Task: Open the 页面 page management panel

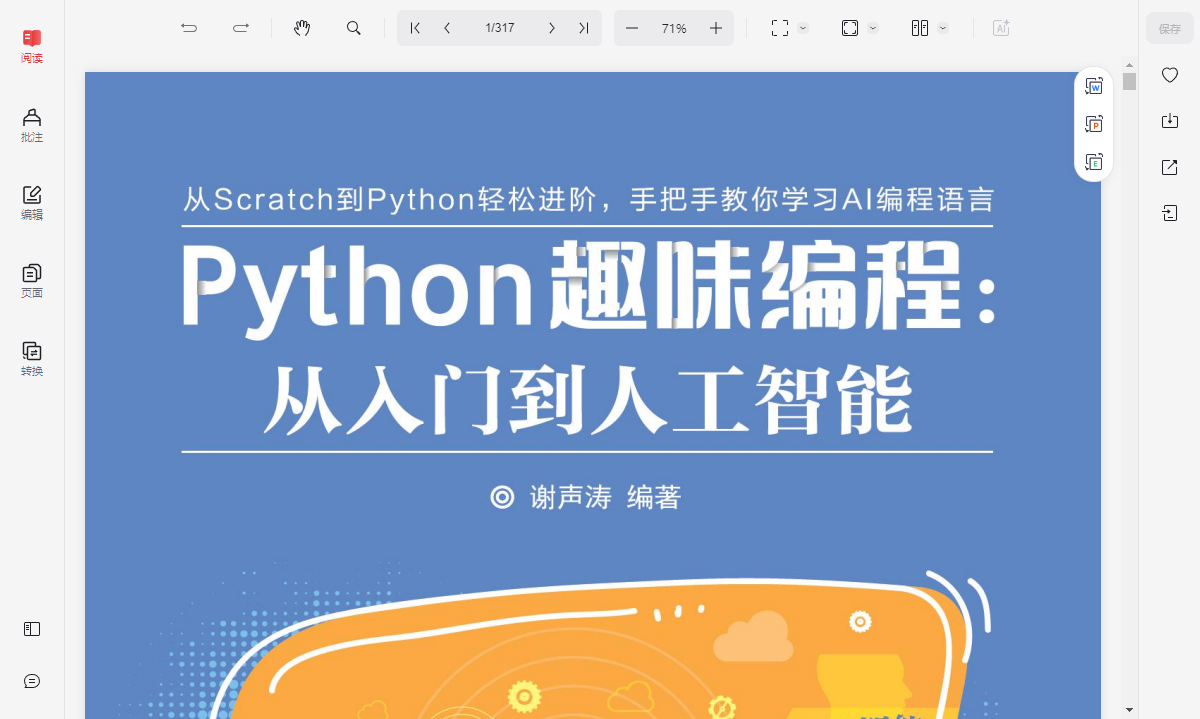Action: 32,281
